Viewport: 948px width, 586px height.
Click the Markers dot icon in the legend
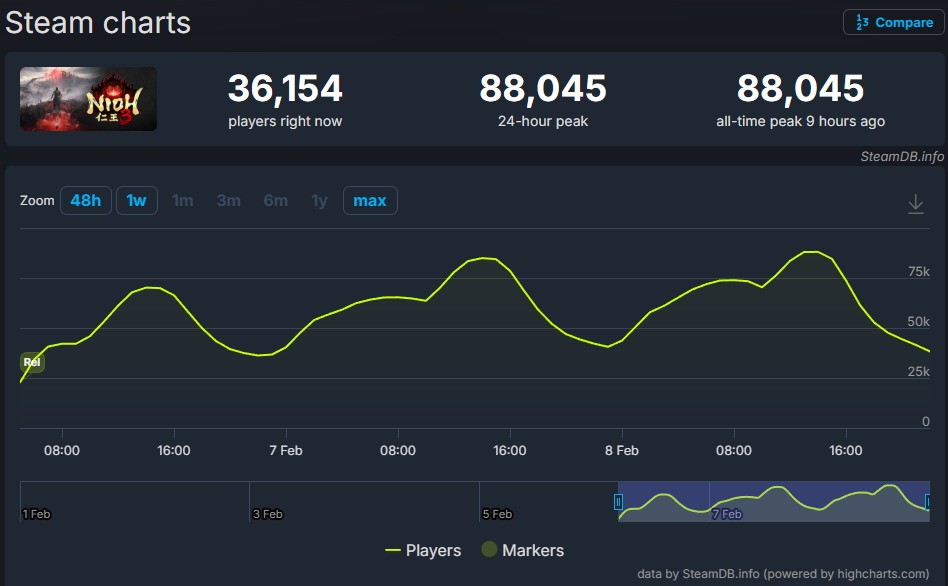coord(489,550)
